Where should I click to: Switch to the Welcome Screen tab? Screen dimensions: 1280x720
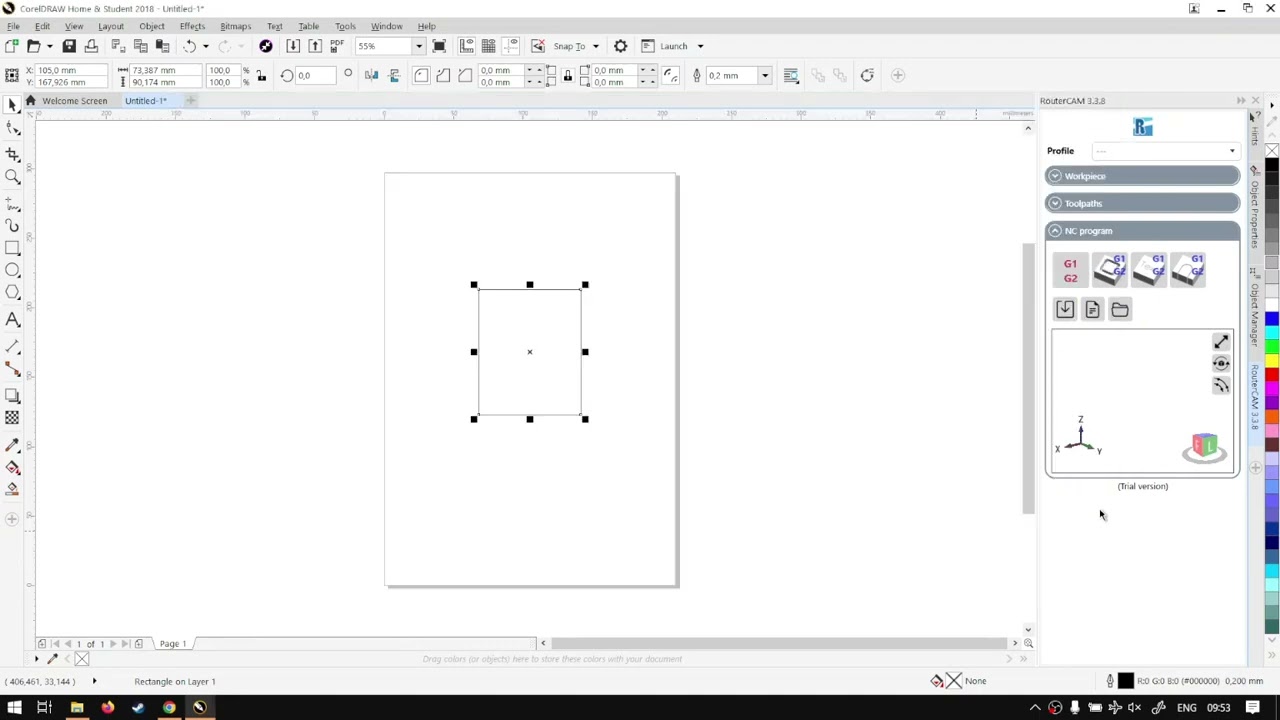(x=74, y=101)
